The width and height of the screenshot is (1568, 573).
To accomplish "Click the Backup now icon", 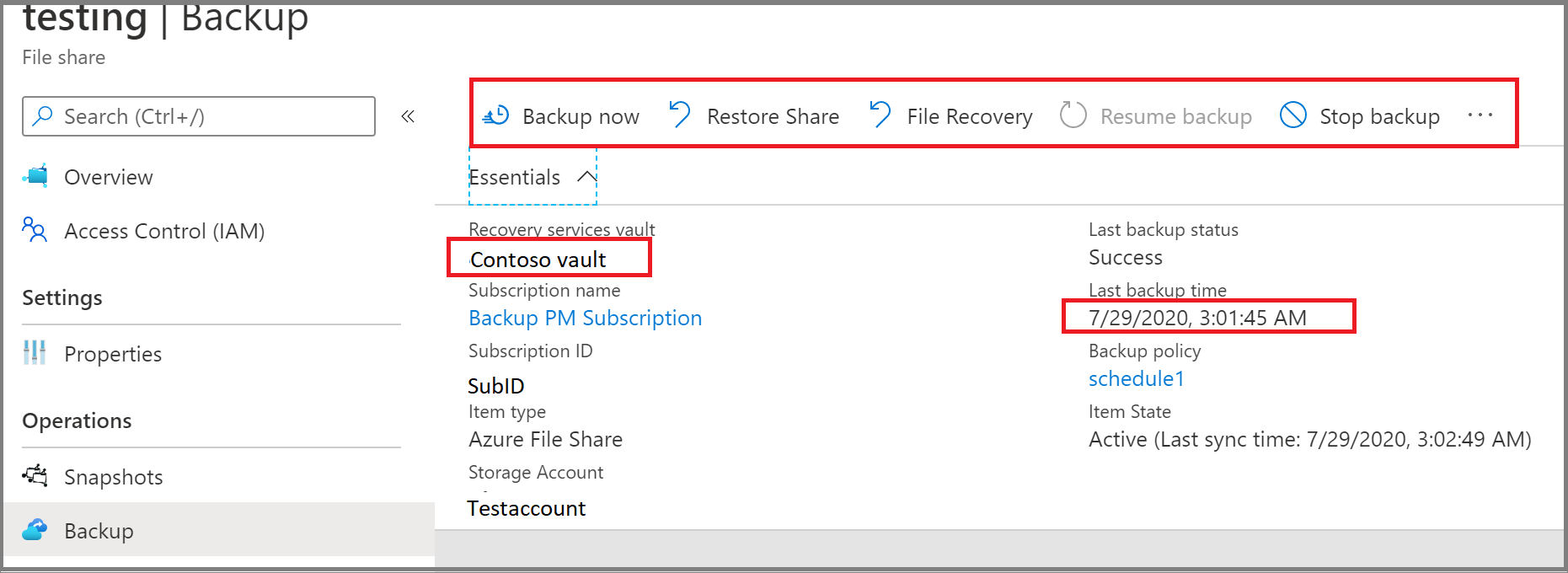I will tap(495, 115).
